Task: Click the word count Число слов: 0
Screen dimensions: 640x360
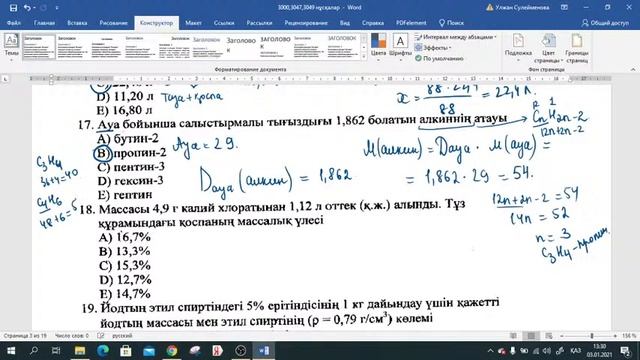Action: [x=72, y=336]
